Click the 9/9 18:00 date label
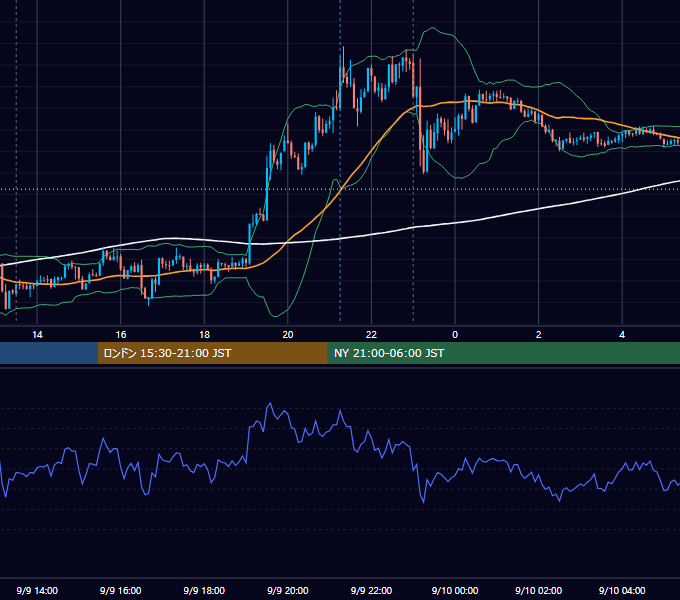 [x=204, y=590]
